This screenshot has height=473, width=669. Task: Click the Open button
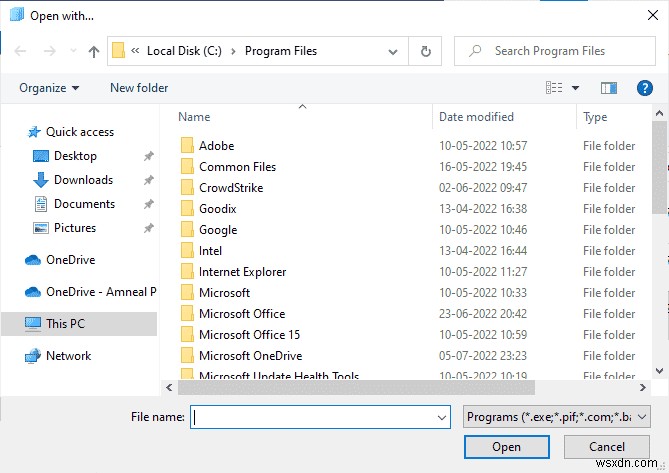tap(506, 447)
